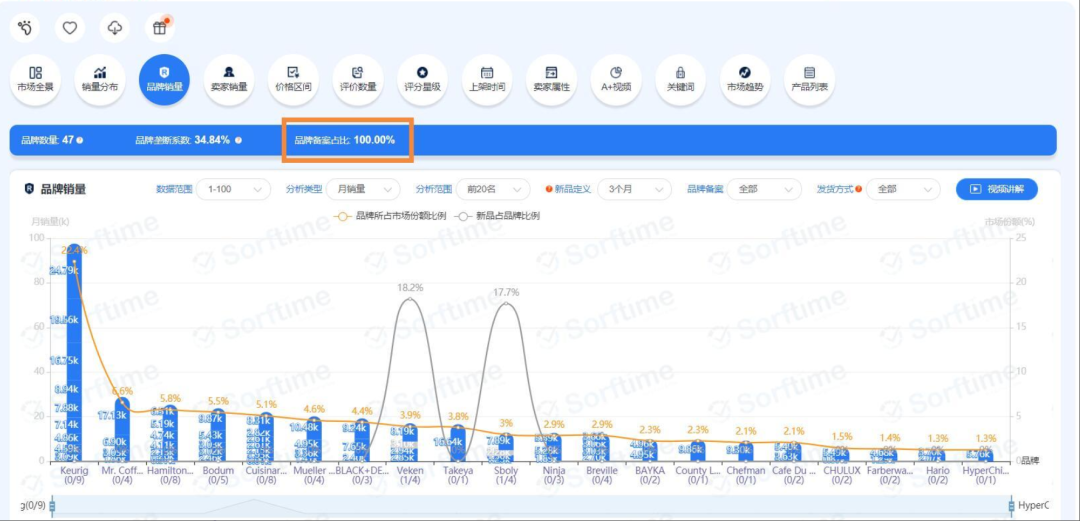This screenshot has height=521, width=1080.
Task: Open the 分析范围 dropdown showing 前20名
Action: coord(493,189)
